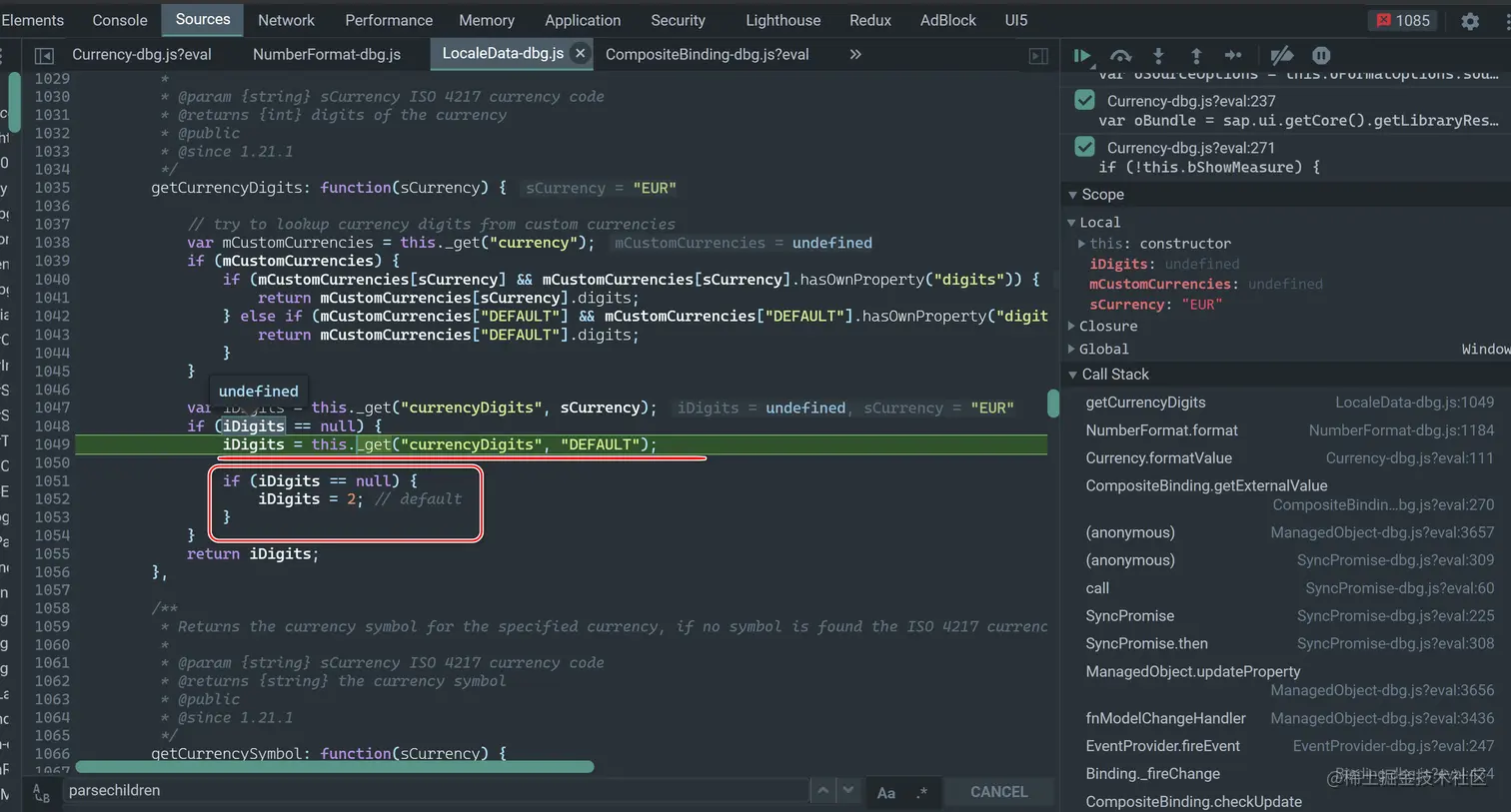This screenshot has width=1511, height=812.
Task: Go to next search match arrow
Action: (x=847, y=790)
